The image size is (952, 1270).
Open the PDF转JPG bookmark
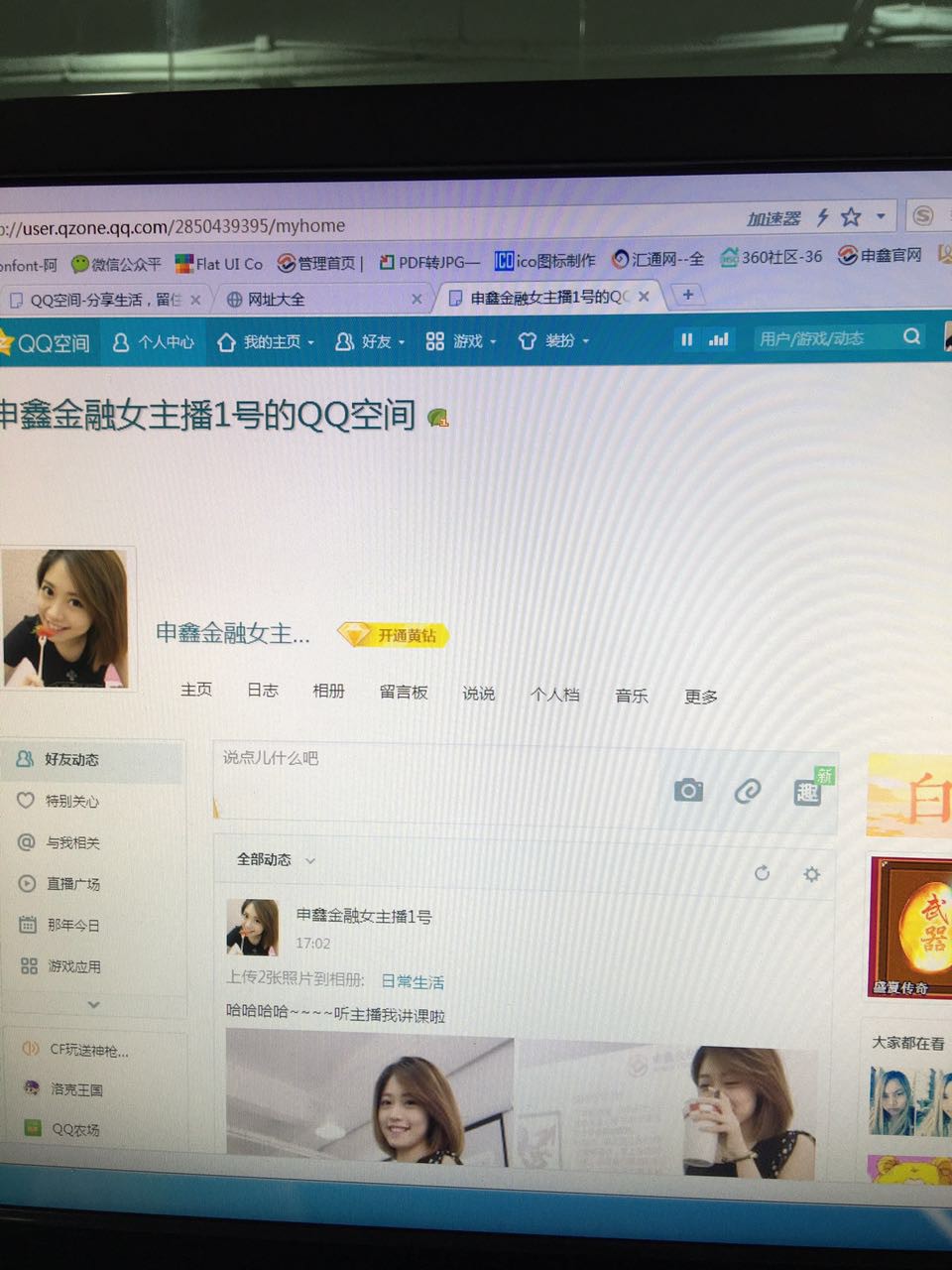click(429, 262)
